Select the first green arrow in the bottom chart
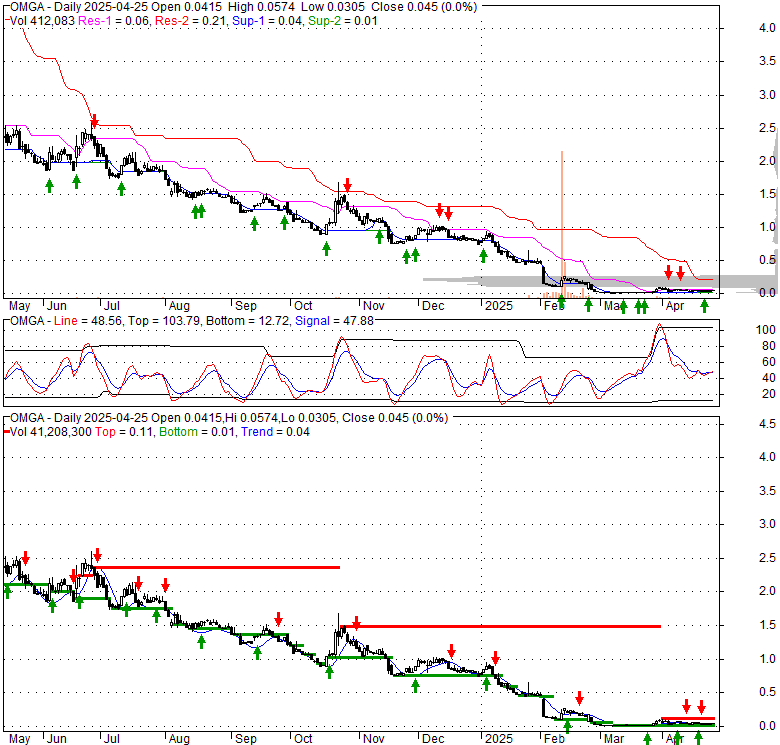 pos(8,591)
